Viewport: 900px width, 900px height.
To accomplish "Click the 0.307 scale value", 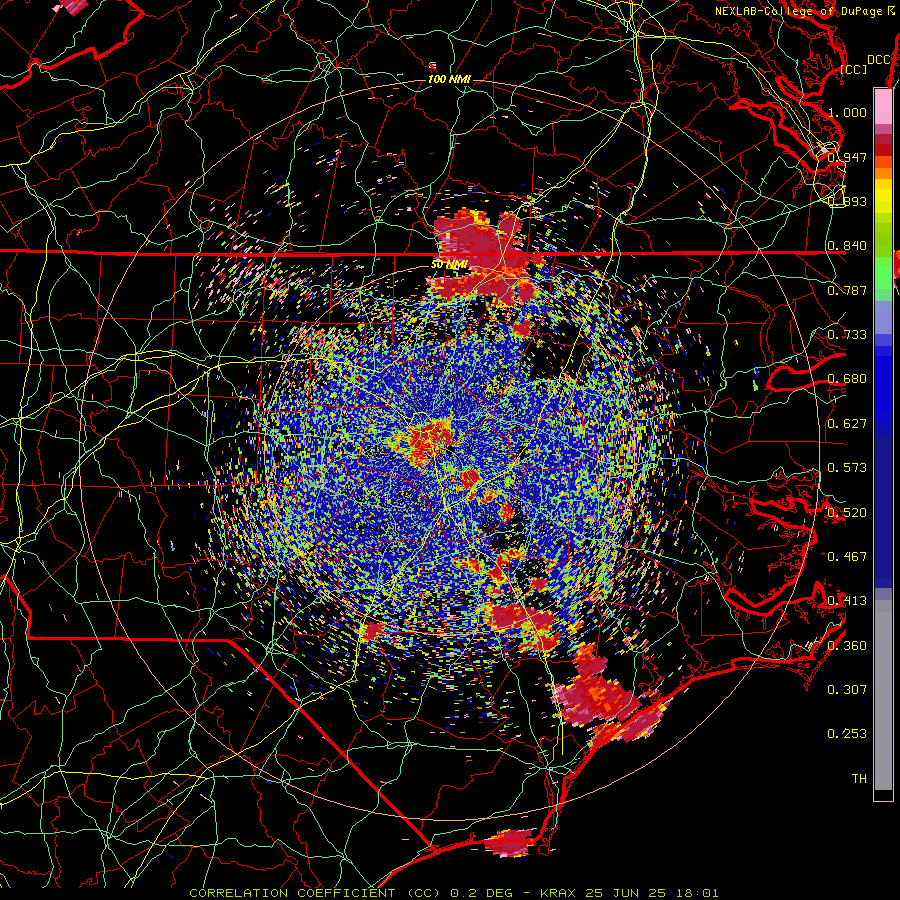I will pos(847,690).
